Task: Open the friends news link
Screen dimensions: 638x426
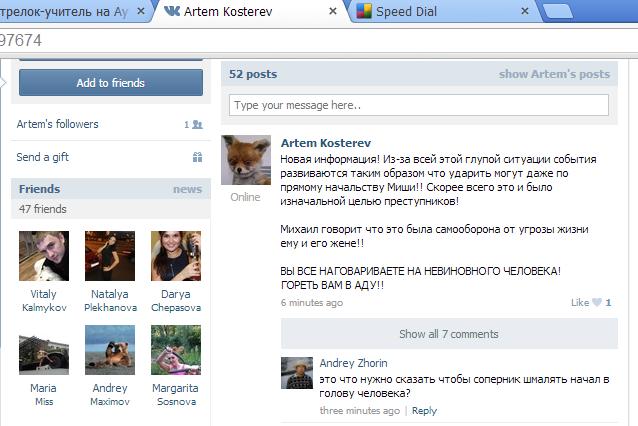Action: pyautogui.click(x=187, y=189)
